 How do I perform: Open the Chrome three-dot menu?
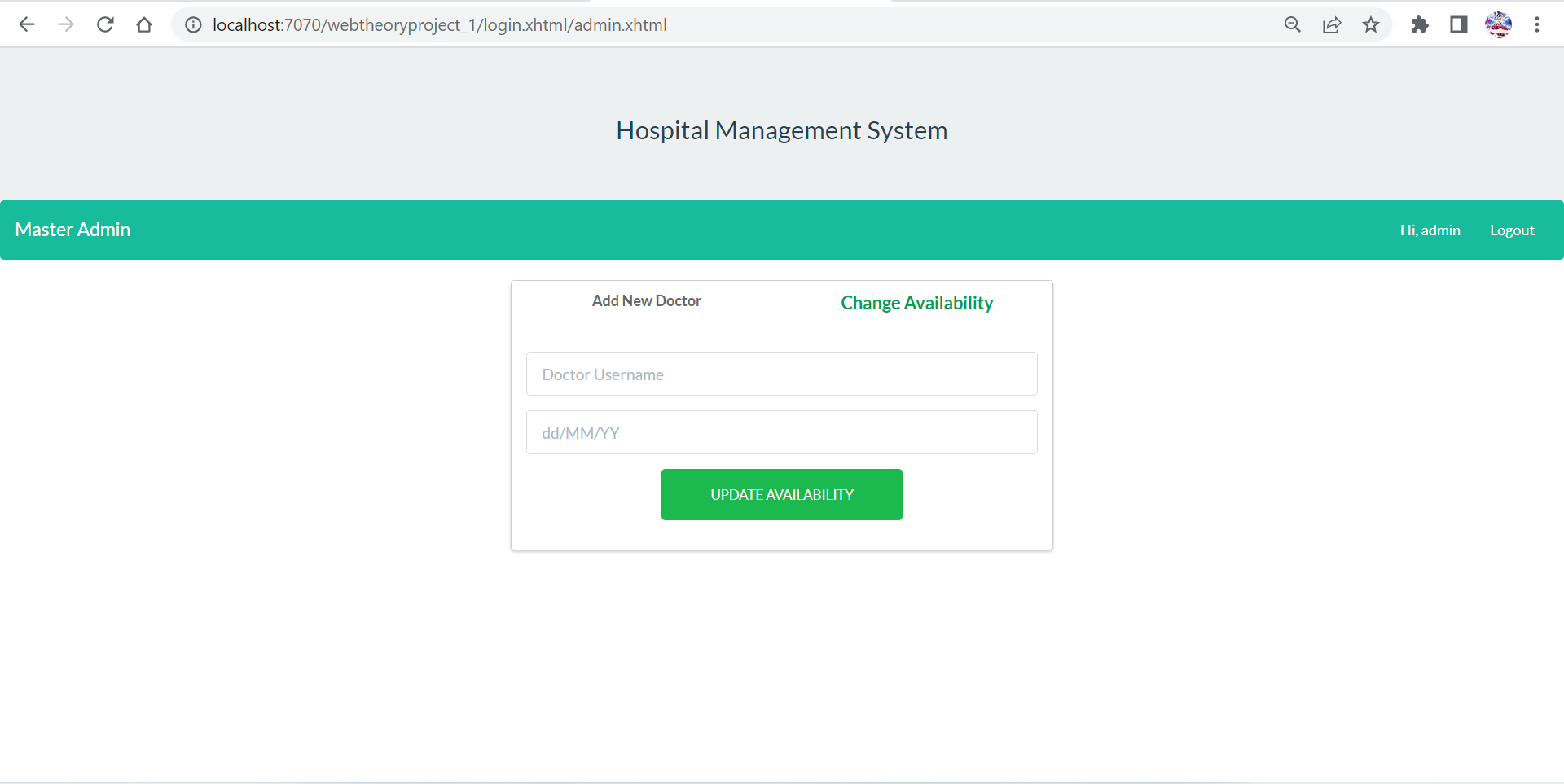click(1538, 24)
